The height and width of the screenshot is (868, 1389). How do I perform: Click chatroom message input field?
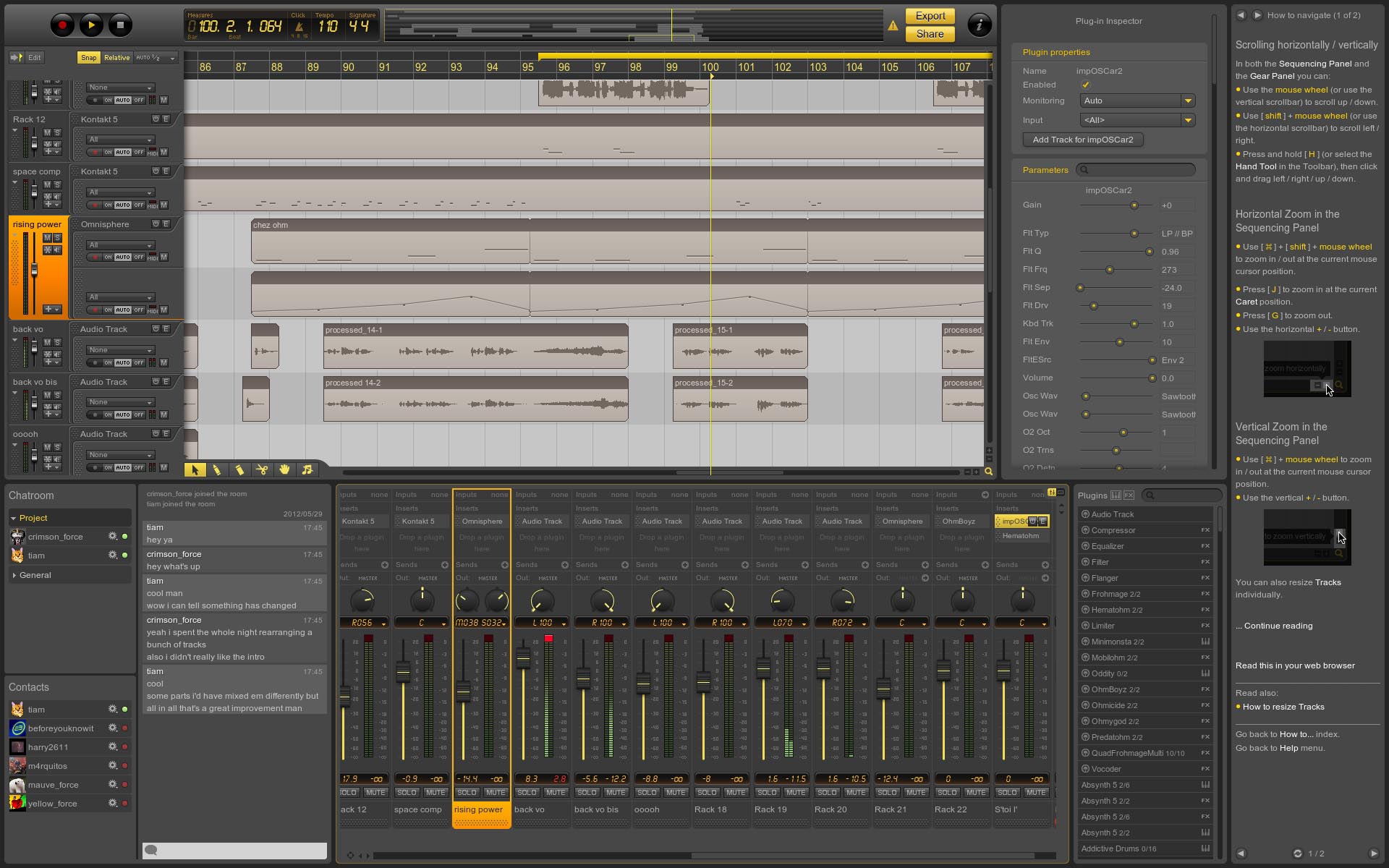(x=235, y=849)
